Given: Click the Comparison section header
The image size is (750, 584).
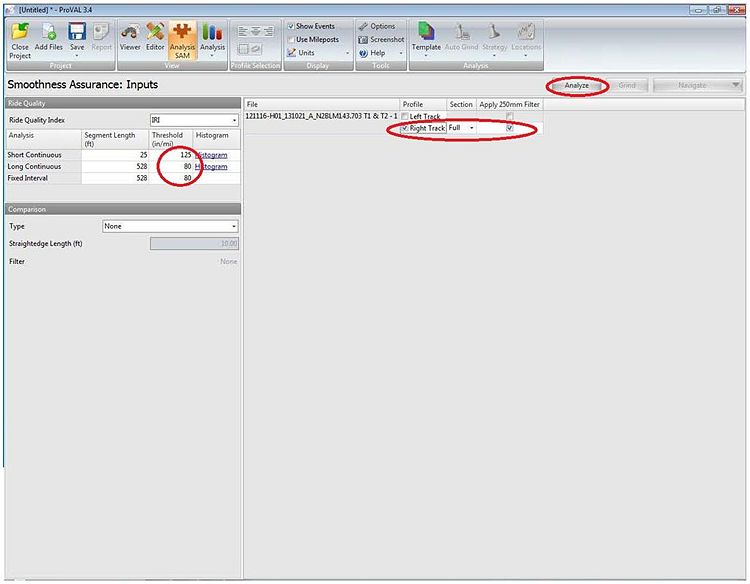Looking at the screenshot, I should coord(123,209).
